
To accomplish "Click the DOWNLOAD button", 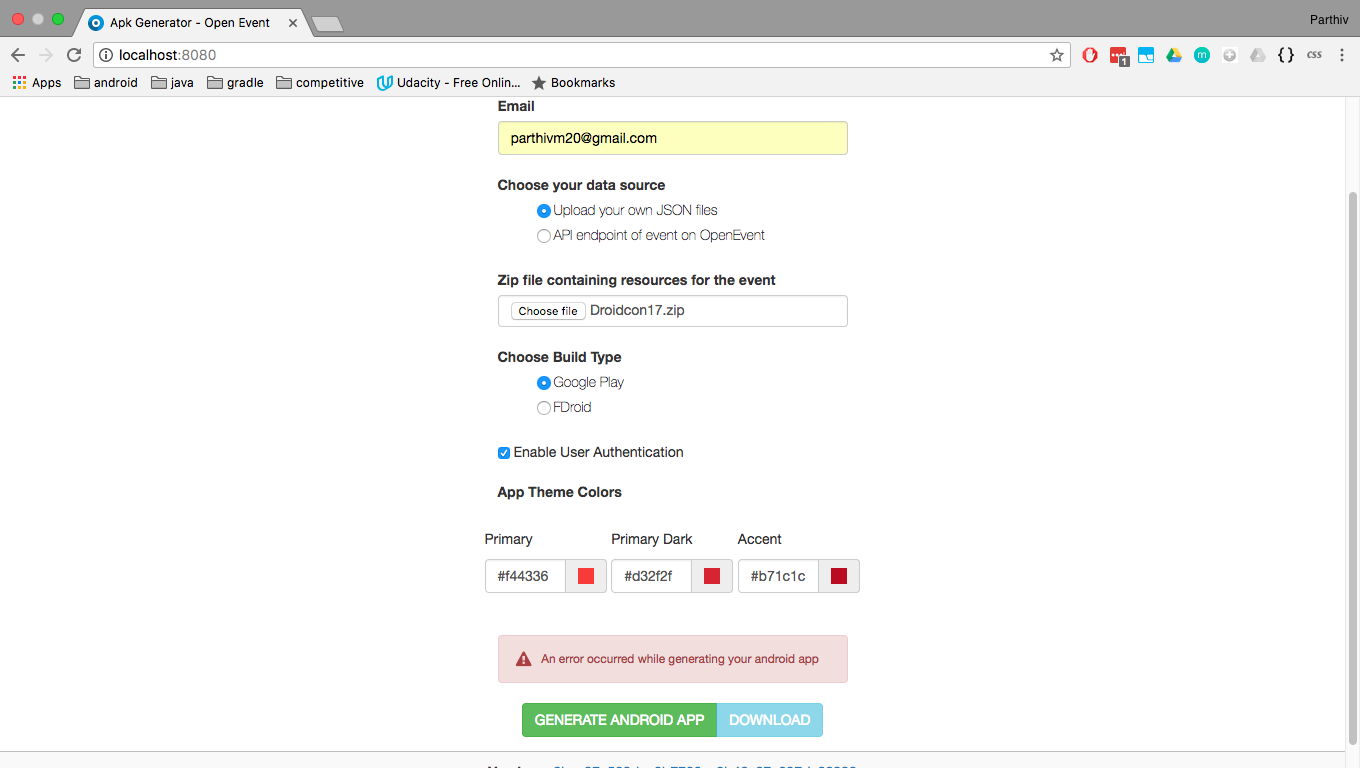I will (x=769, y=719).
